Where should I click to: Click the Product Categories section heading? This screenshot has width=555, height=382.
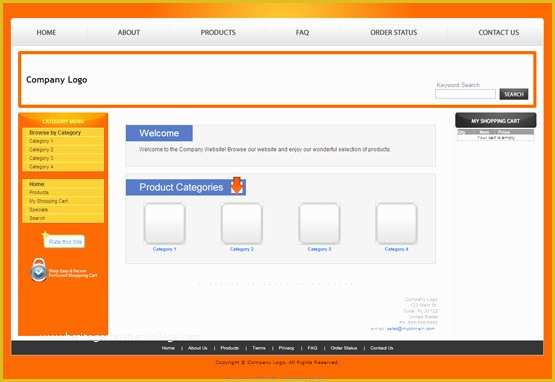click(185, 187)
